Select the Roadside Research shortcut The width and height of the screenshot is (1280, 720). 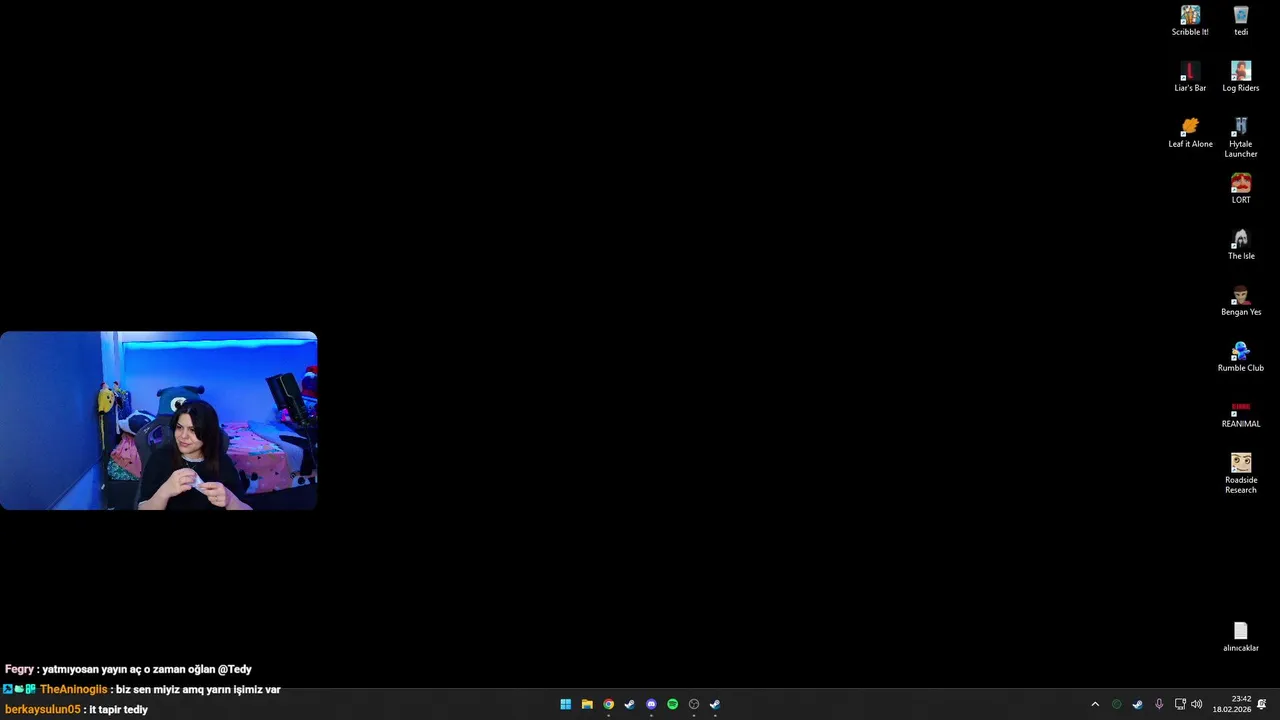(x=1241, y=473)
